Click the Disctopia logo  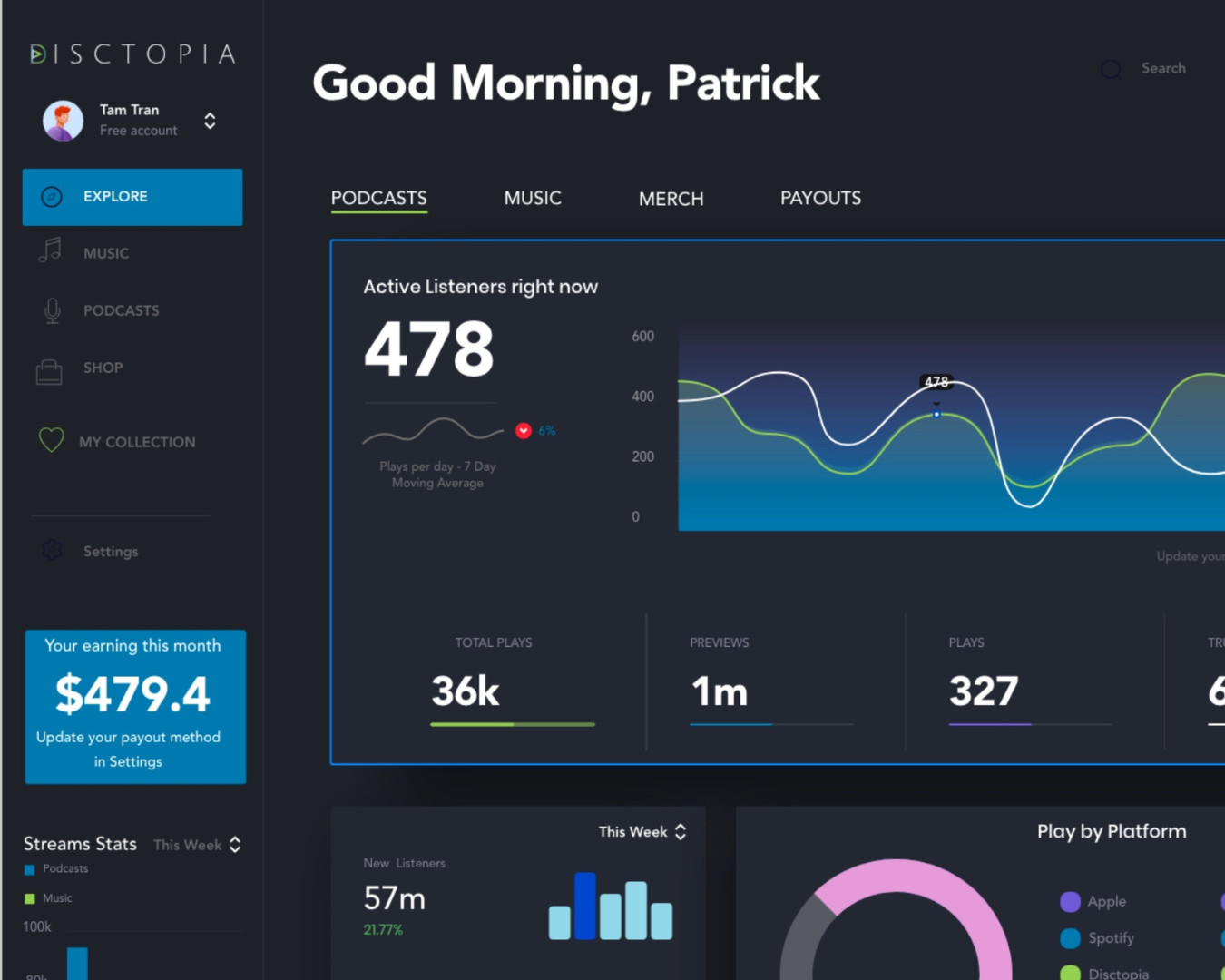click(133, 54)
